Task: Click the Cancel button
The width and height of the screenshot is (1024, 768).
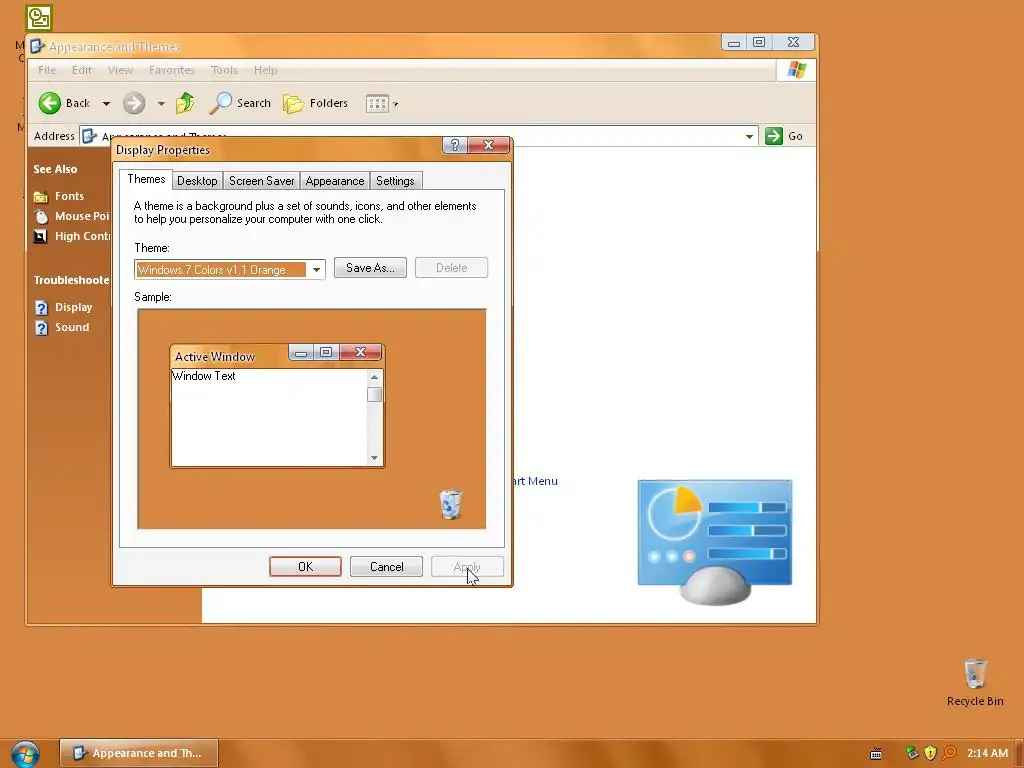Action: [387, 567]
